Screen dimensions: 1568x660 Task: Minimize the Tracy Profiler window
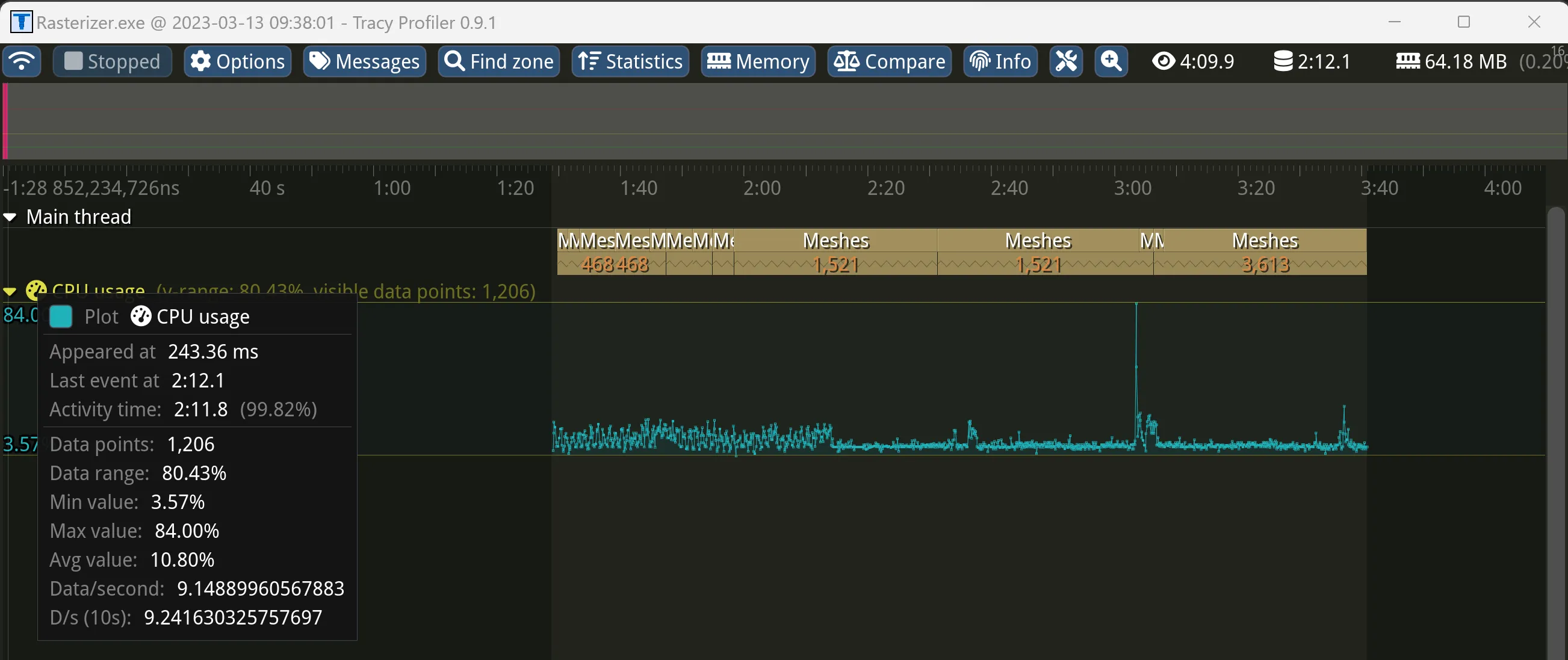coord(1395,22)
